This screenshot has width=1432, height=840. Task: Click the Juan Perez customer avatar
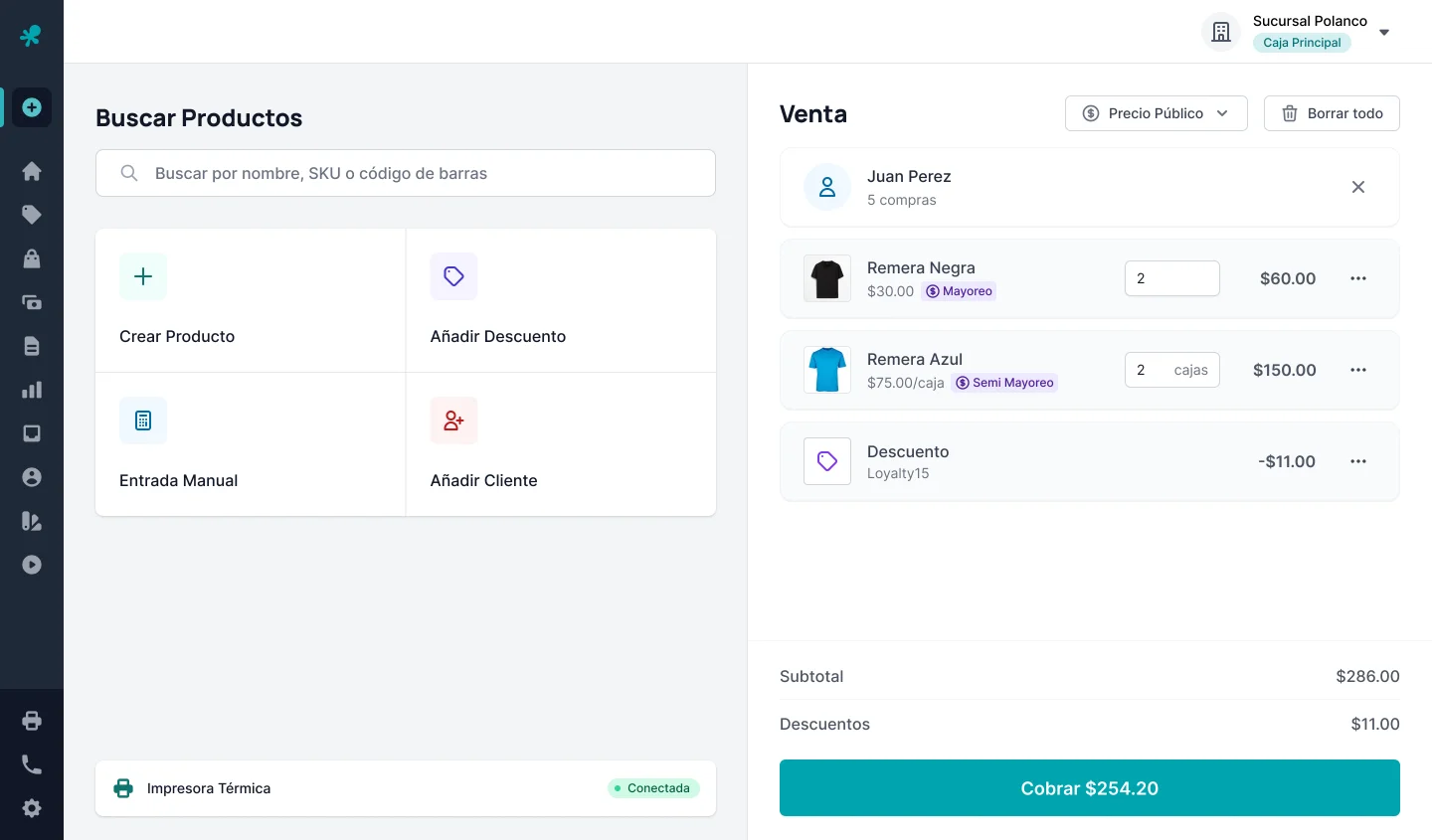(x=827, y=187)
